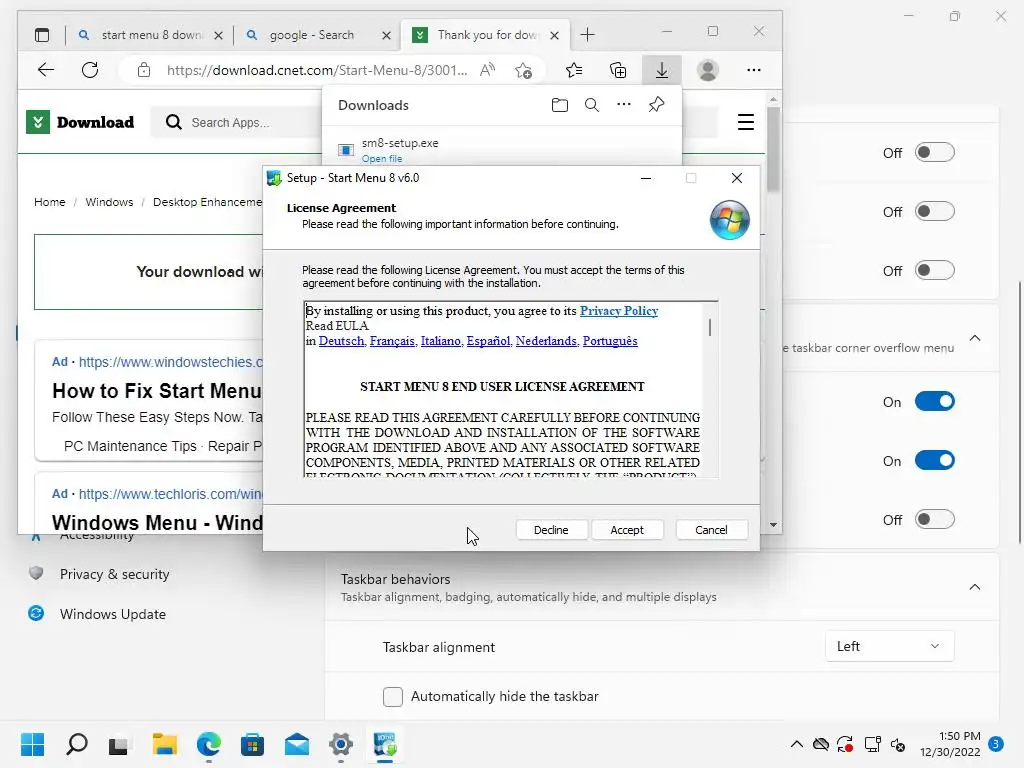Open the Italiano EULA link
Viewport: 1024px width, 768px height.
[441, 341]
